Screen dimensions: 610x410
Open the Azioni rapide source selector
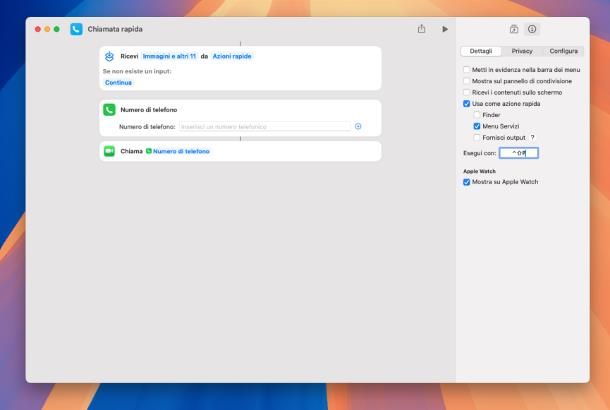coord(232,56)
